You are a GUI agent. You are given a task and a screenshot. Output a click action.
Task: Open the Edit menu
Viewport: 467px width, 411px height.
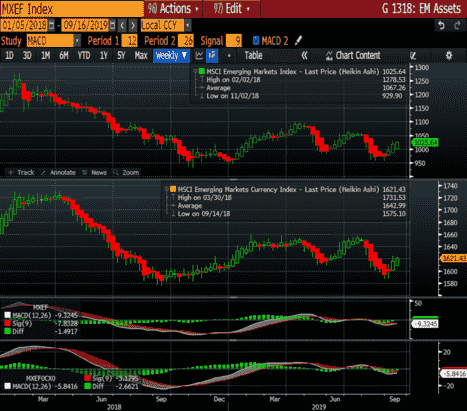tap(232, 9)
